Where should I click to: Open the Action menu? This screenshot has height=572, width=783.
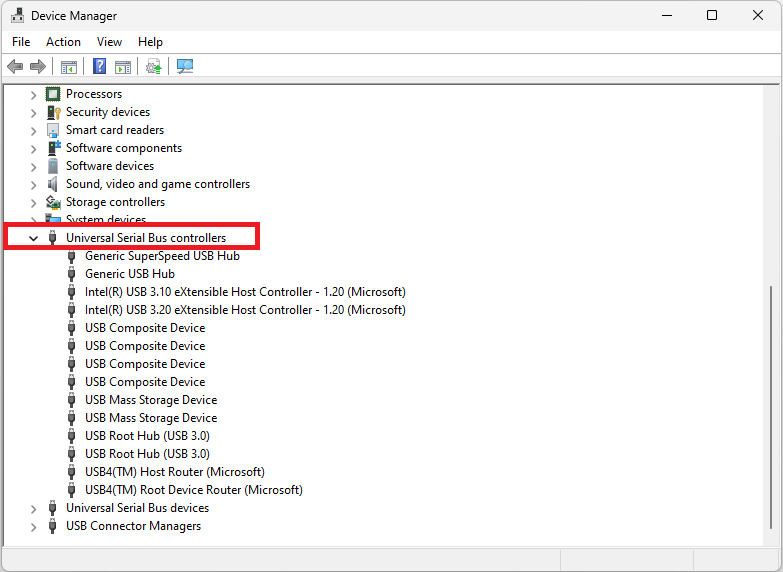(63, 42)
